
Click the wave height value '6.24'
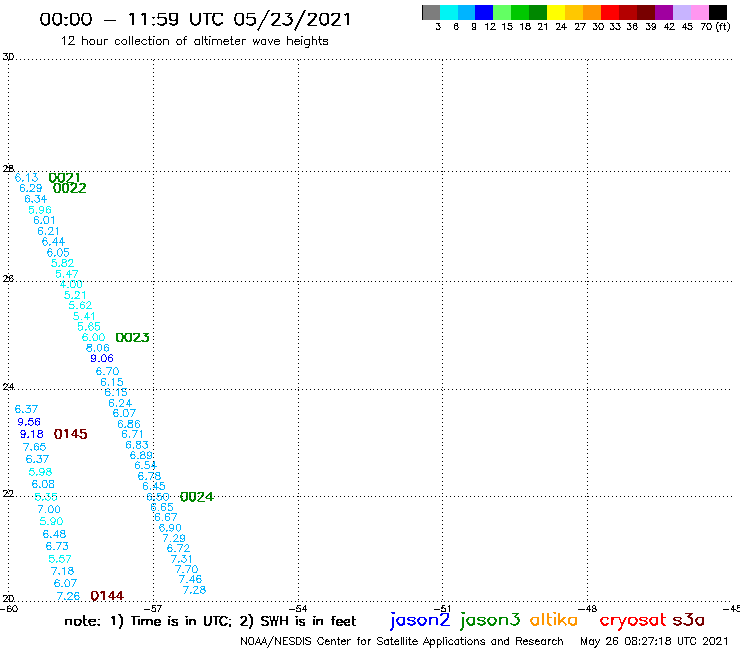pyautogui.click(x=120, y=403)
